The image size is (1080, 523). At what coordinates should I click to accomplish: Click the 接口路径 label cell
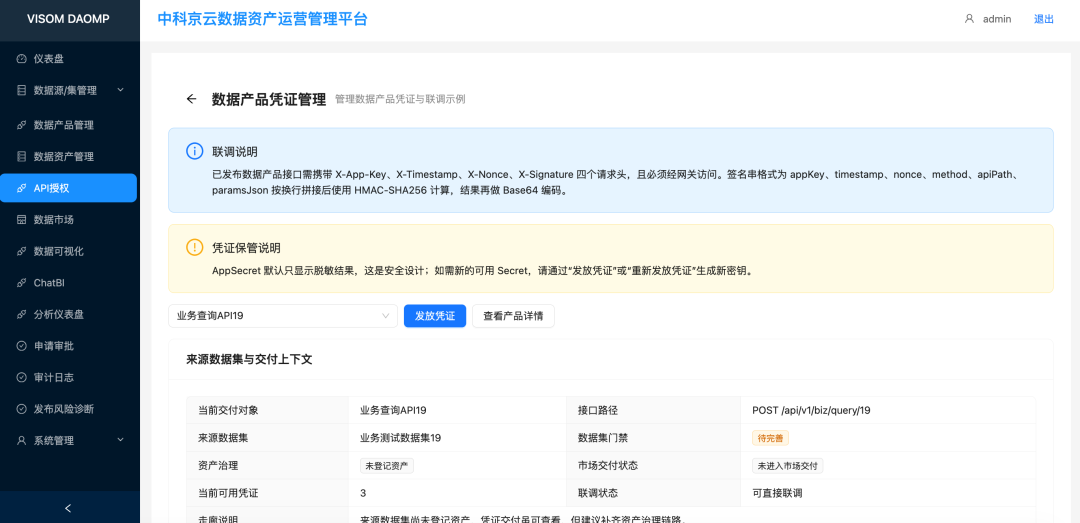(x=653, y=410)
